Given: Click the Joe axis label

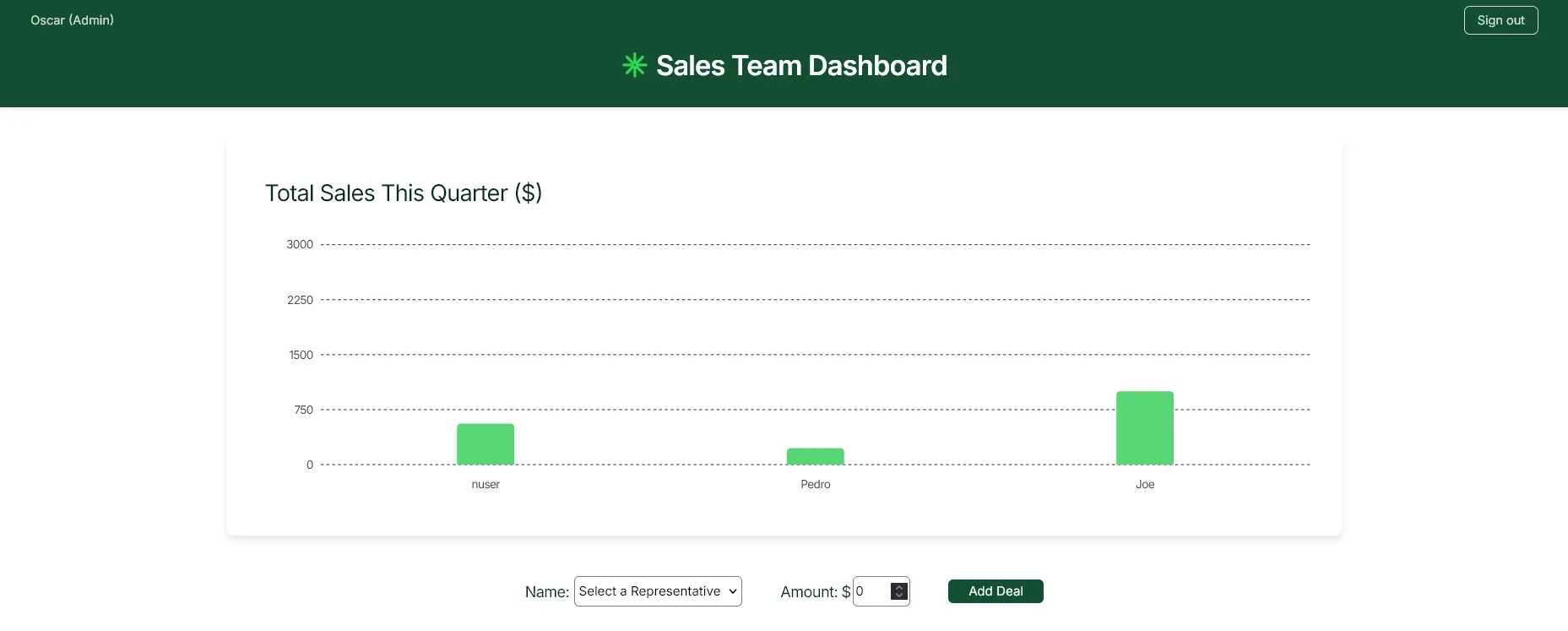Looking at the screenshot, I should pyautogui.click(x=1145, y=484).
